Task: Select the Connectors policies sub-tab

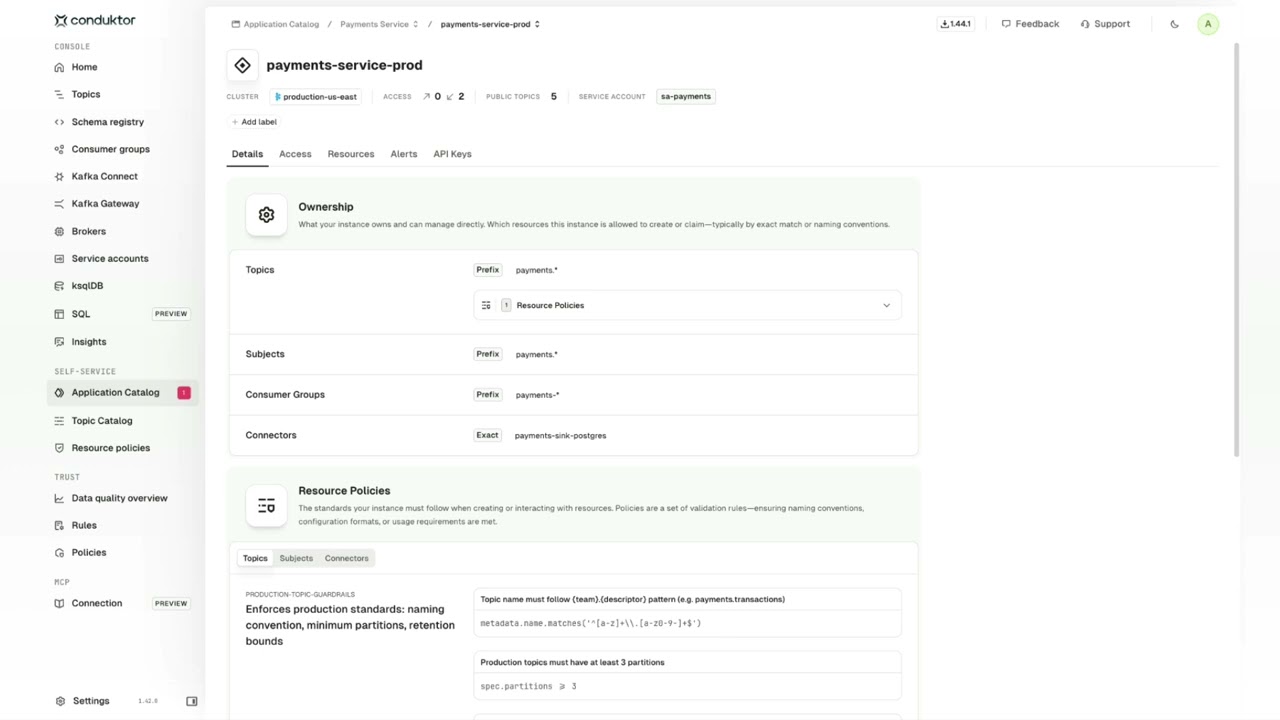Action: pos(347,558)
